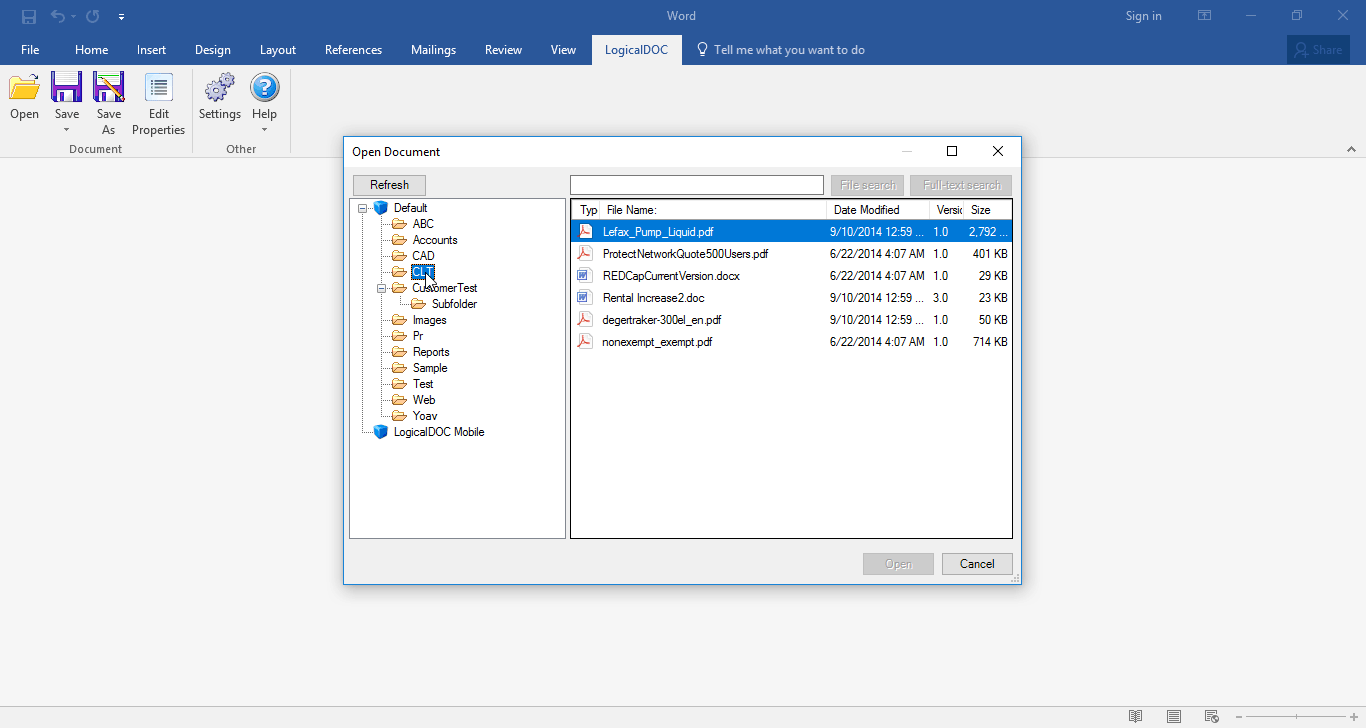
Task: Open Customize Quick Access Toolbar dropdown
Action: [x=121, y=17]
